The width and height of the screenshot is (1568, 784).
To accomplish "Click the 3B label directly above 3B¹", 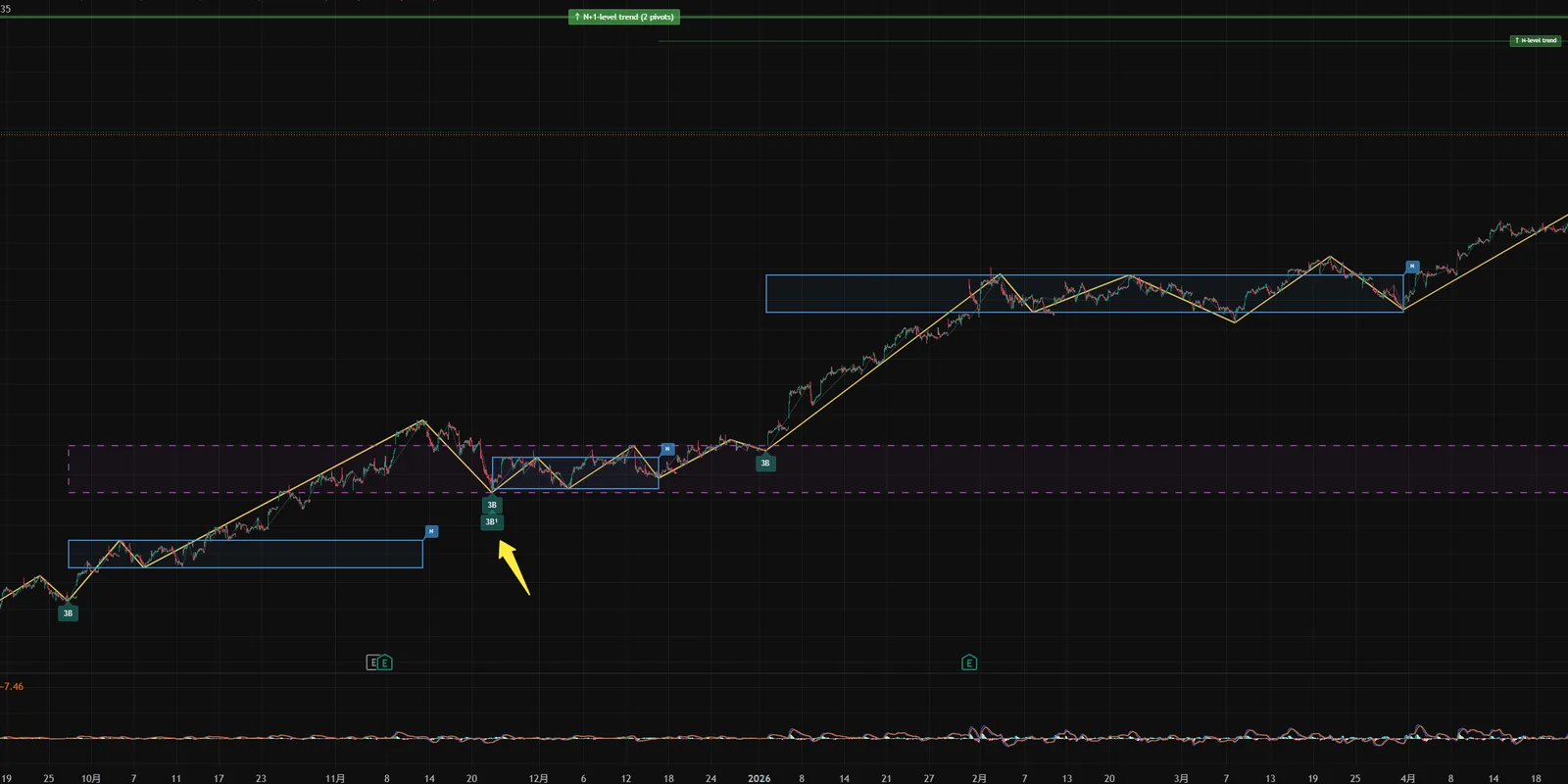I will click(x=492, y=506).
